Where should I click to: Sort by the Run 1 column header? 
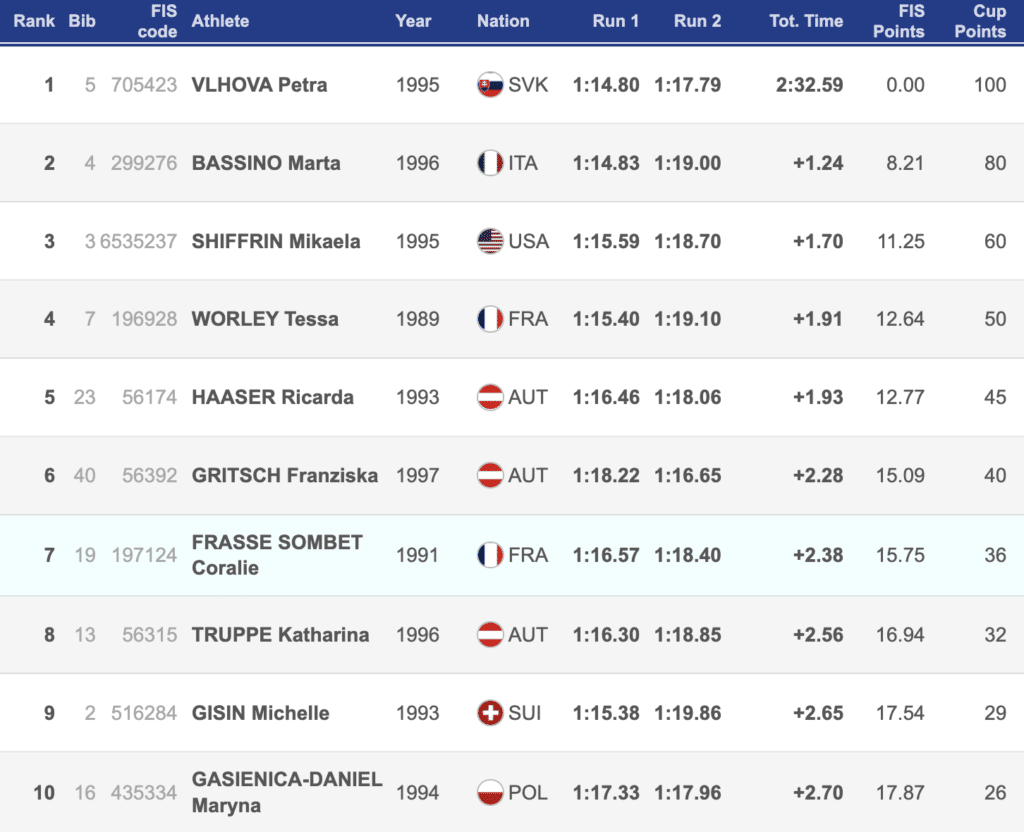(615, 21)
